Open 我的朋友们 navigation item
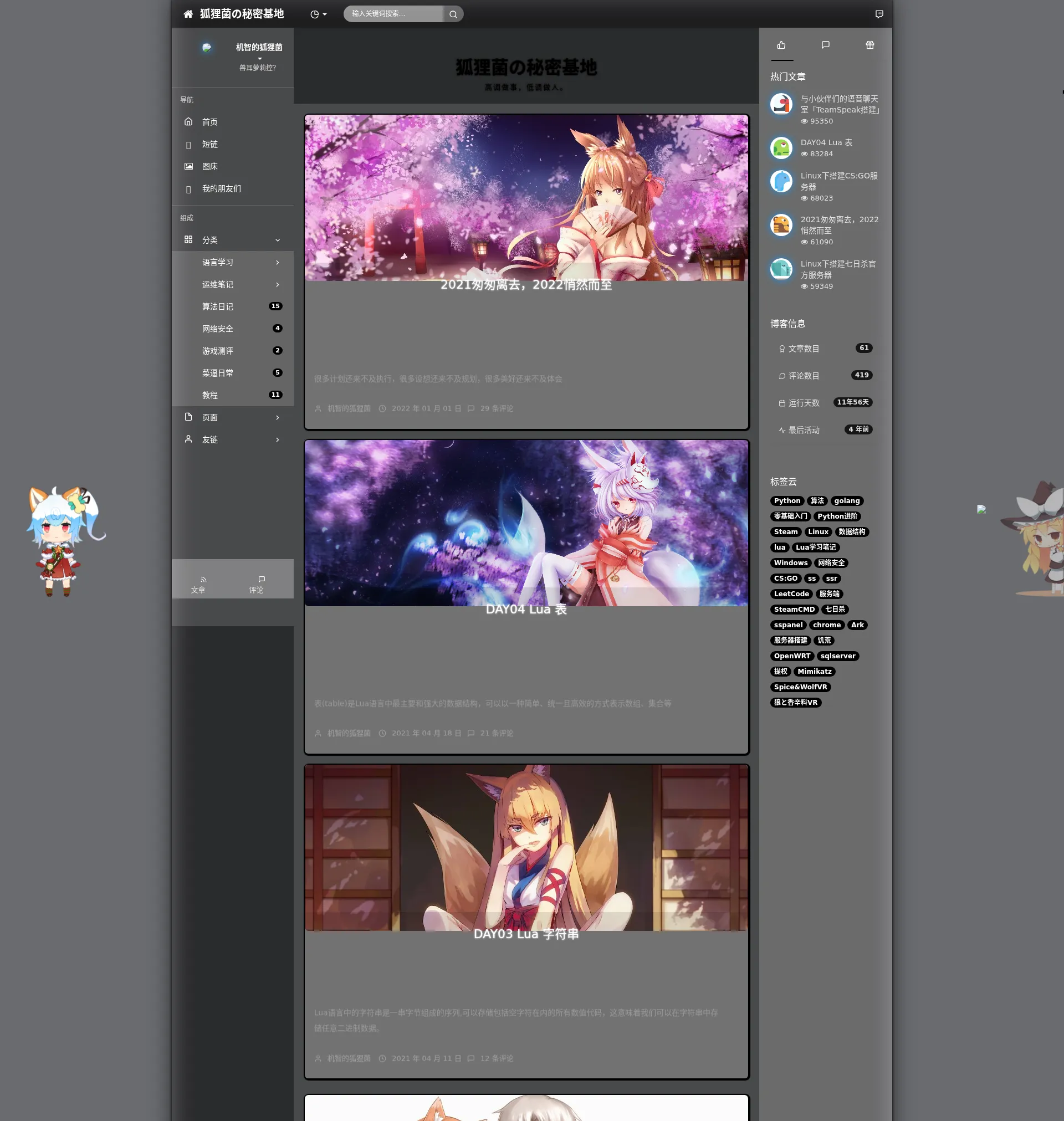 pyautogui.click(x=233, y=188)
